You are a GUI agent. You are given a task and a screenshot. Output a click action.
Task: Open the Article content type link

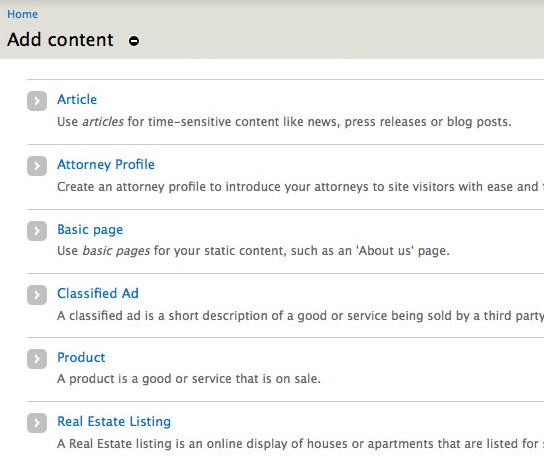pyautogui.click(x=77, y=100)
